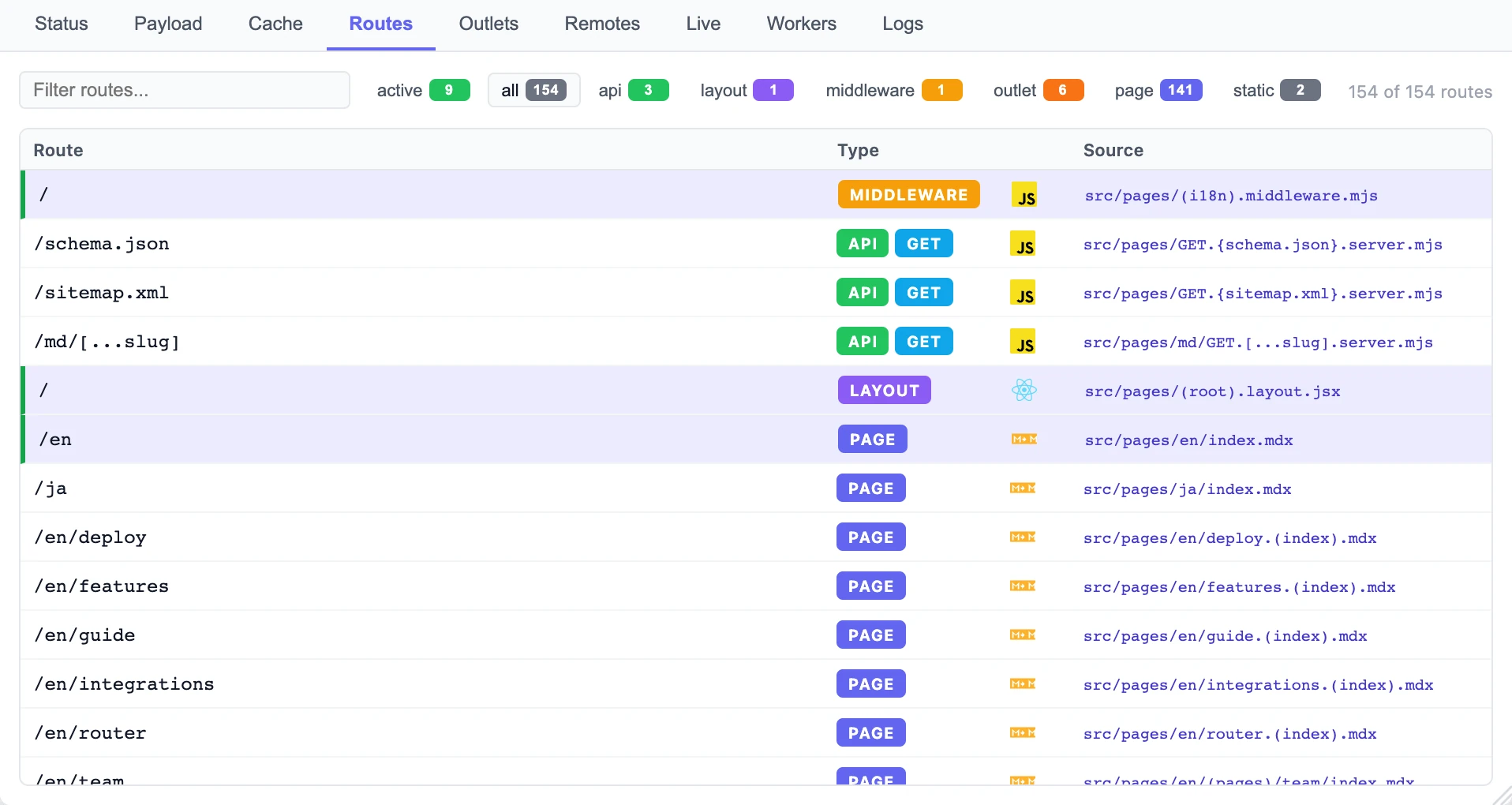Viewport: 1512px width, 805px height.
Task: Filter by middleware route type
Action: coord(893,91)
